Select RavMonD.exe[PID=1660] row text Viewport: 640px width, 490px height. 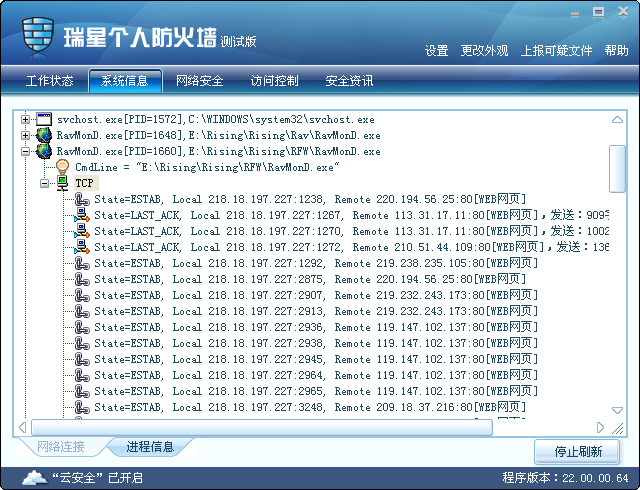click(218, 151)
